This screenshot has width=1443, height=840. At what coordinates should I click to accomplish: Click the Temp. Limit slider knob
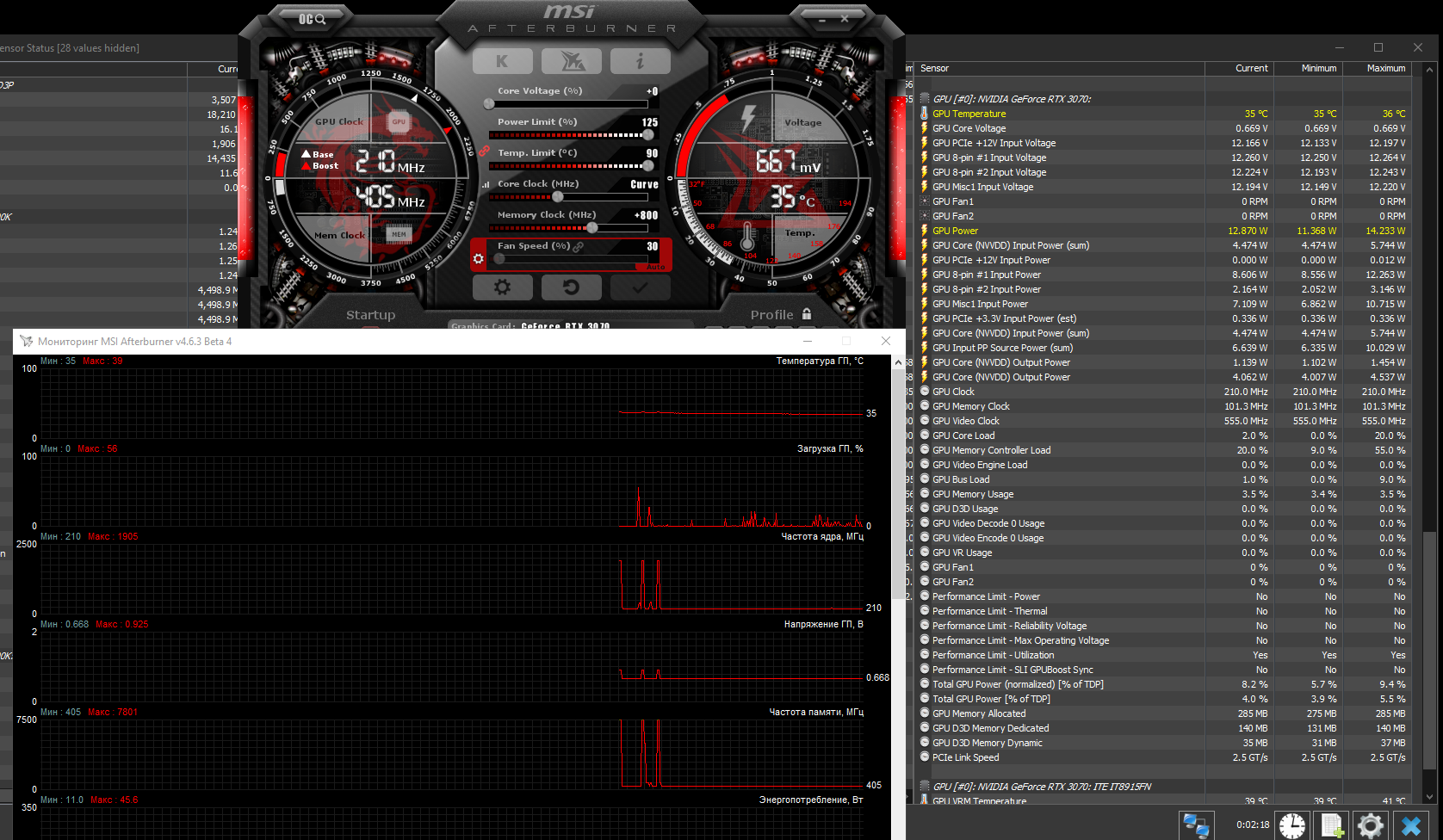tap(648, 166)
